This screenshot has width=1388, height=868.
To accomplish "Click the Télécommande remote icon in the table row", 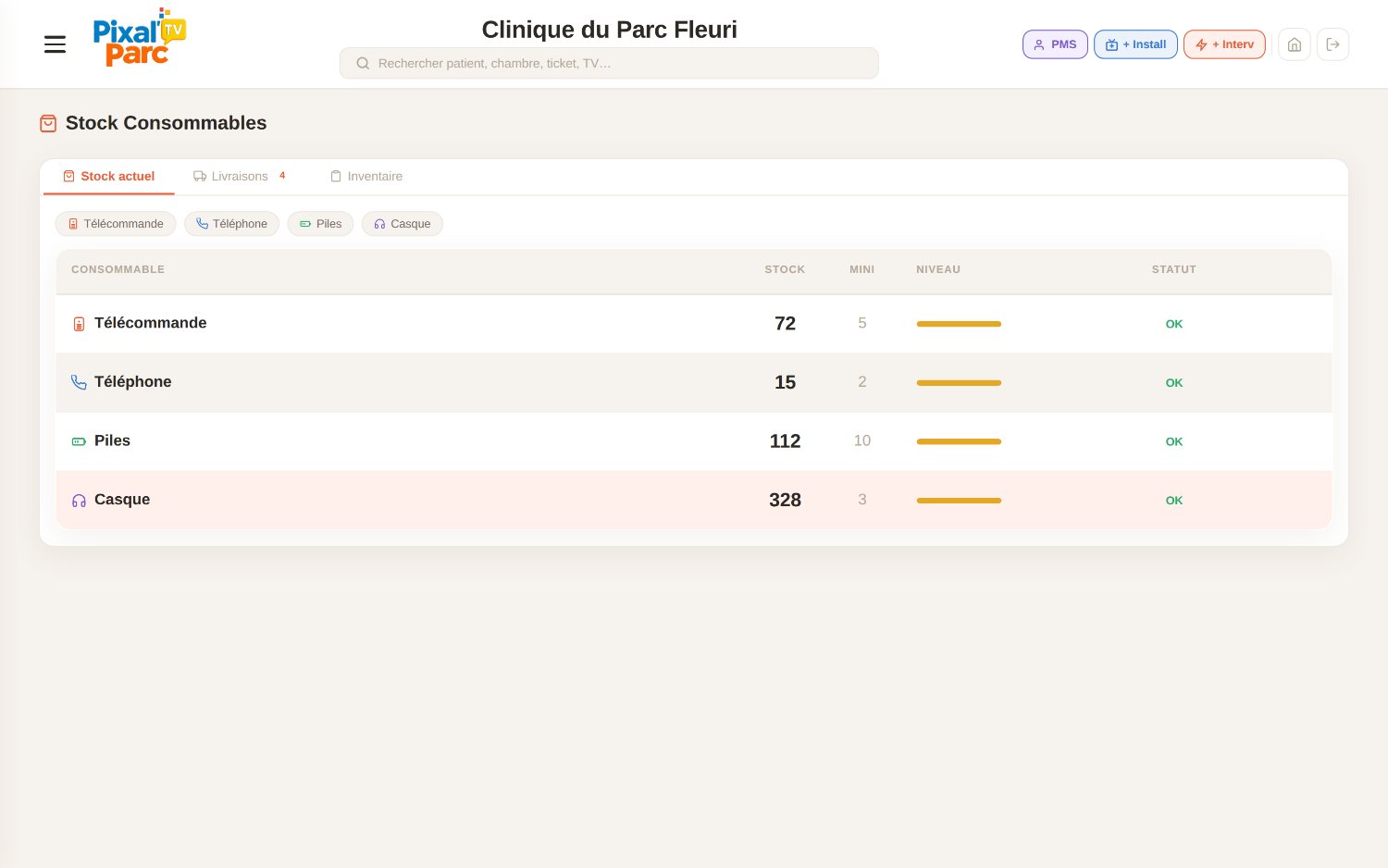I will pos(79,324).
